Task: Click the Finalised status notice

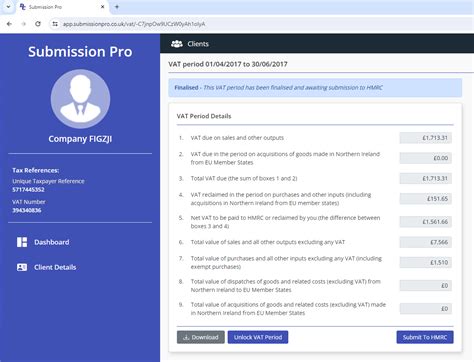Action: point(315,88)
